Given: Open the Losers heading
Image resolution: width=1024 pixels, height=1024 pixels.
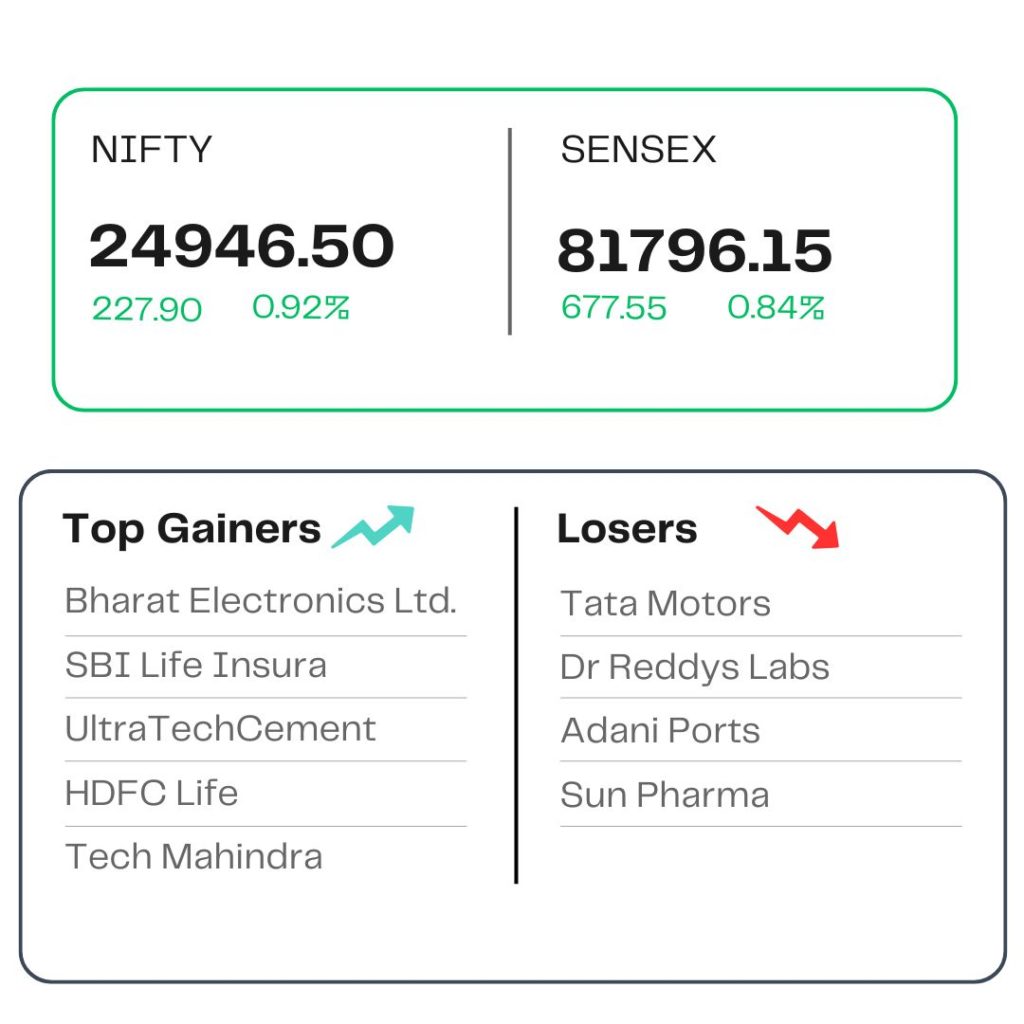Looking at the screenshot, I should (x=628, y=529).
